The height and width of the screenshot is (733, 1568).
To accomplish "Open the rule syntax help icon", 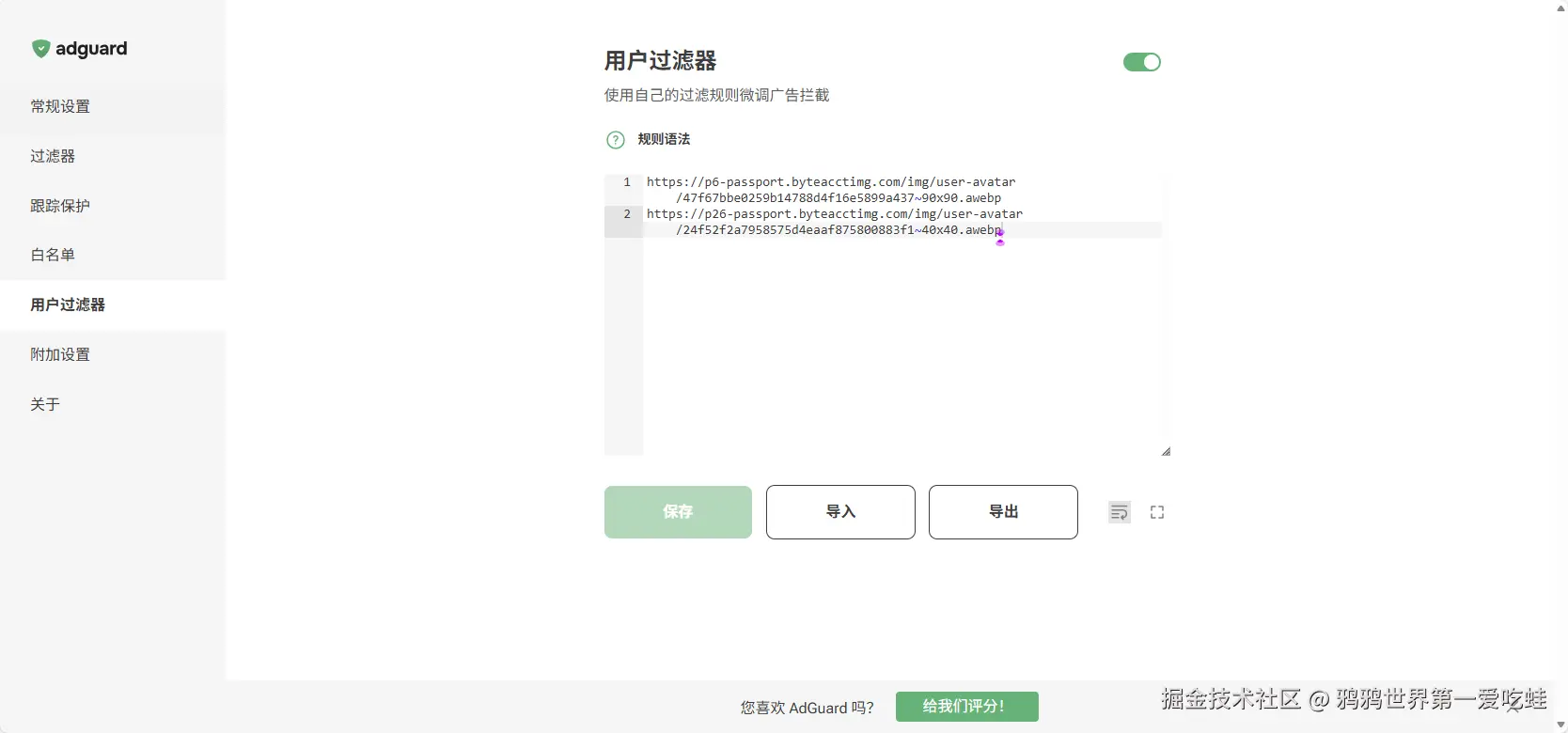I will (616, 140).
